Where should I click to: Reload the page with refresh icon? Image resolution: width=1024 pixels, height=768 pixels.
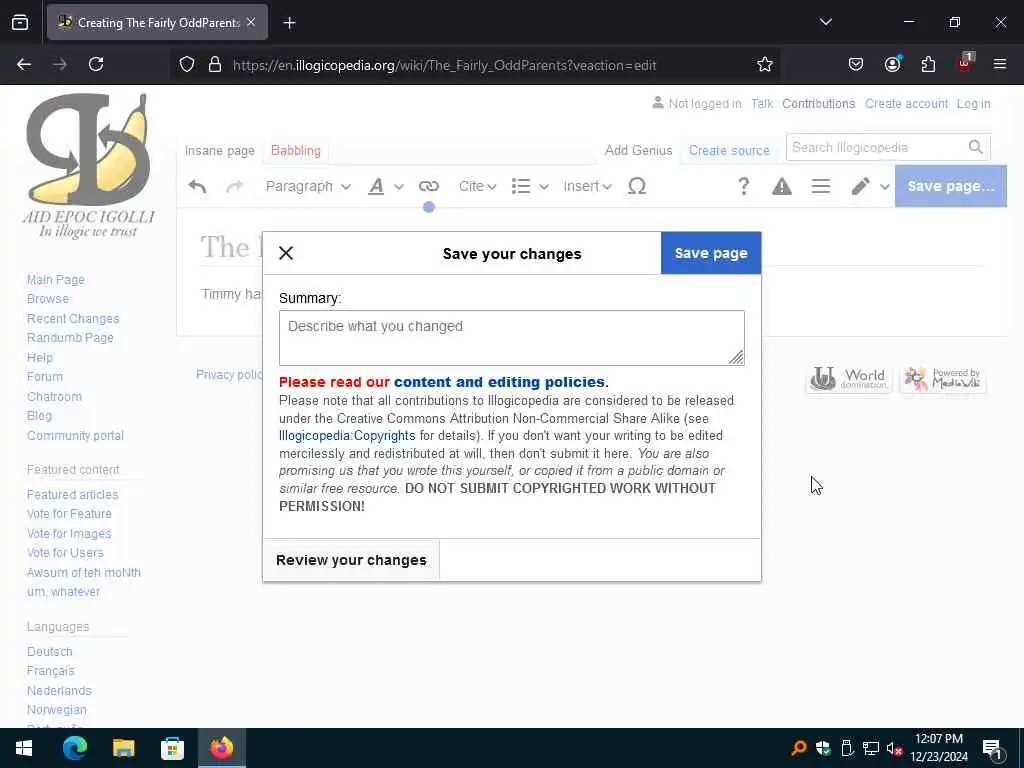[96, 64]
